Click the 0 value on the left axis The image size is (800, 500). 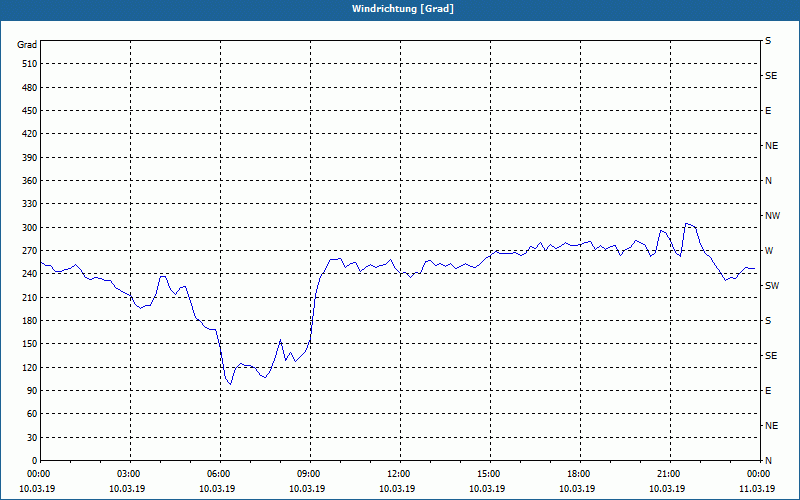click(x=34, y=460)
